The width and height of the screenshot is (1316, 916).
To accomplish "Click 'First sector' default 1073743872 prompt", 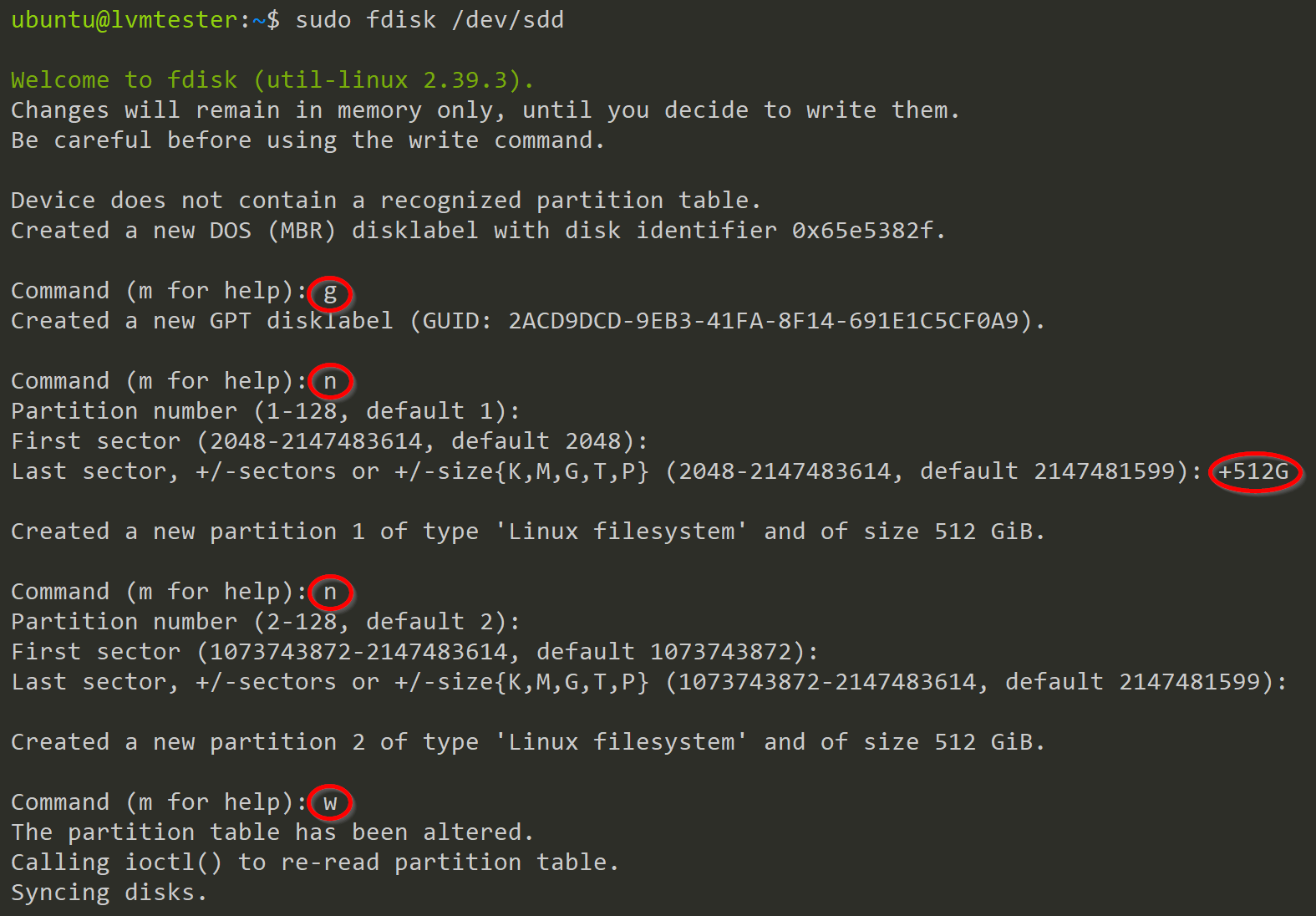I will (x=415, y=652).
